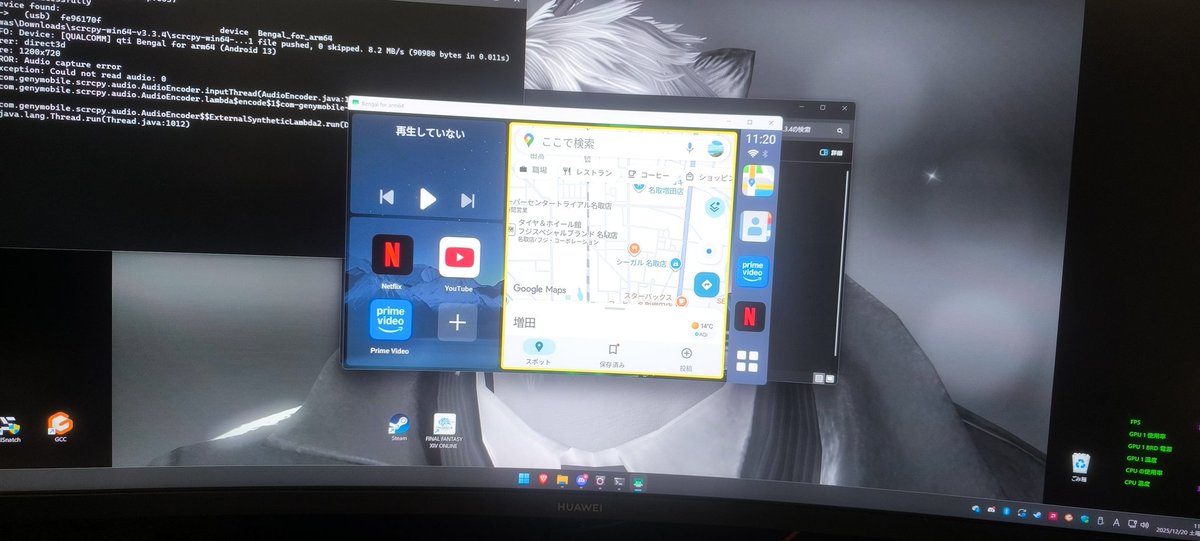Tap the 14°C weather indicator

point(702,326)
